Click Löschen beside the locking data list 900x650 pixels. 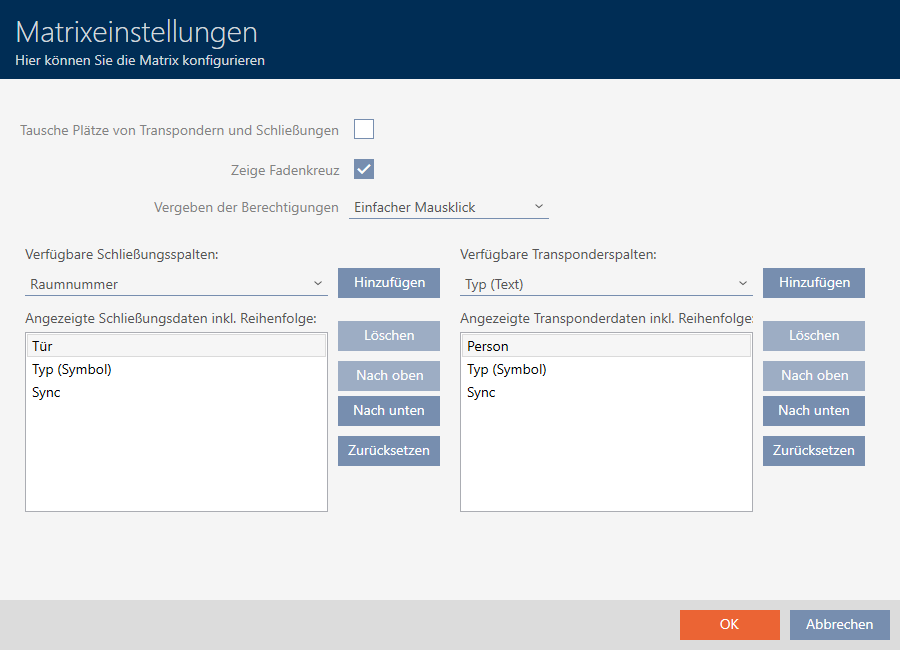tap(388, 335)
